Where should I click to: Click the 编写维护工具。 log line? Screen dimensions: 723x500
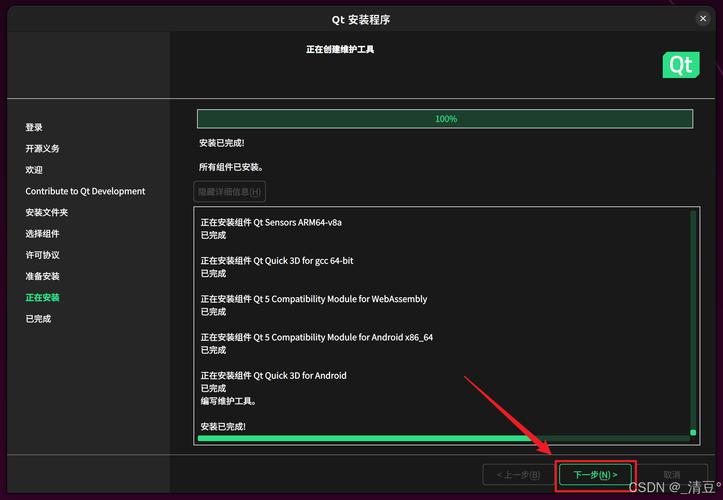228,401
